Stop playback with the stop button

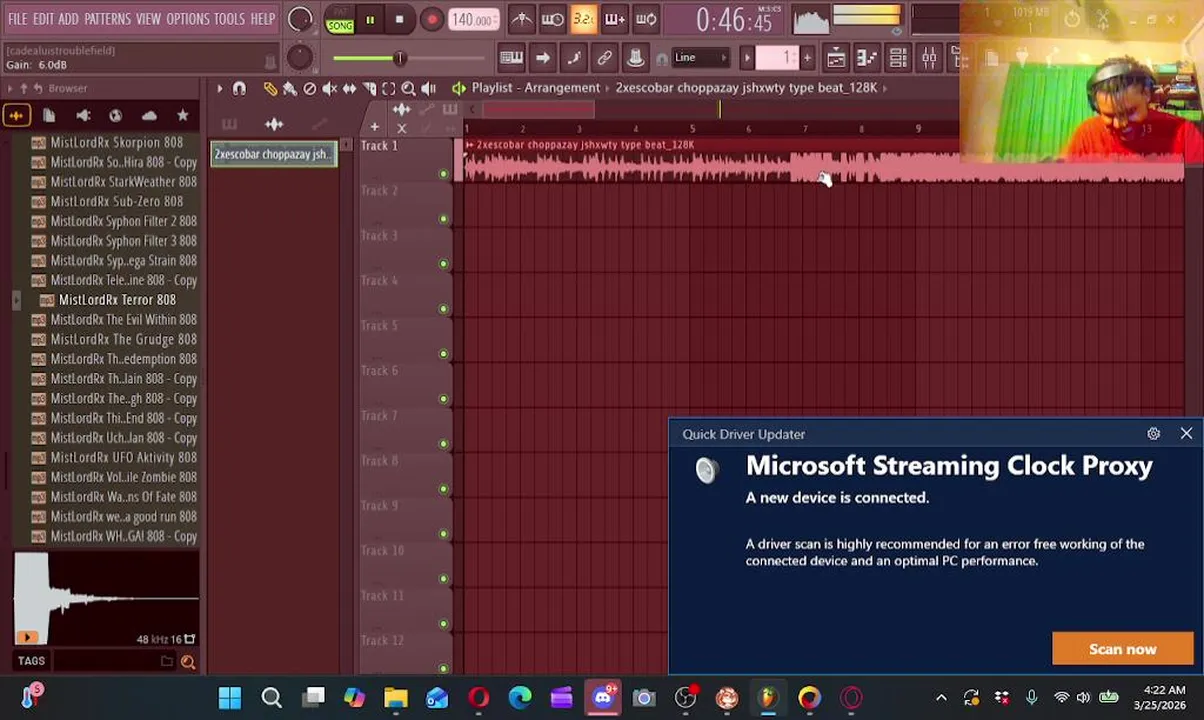coord(399,19)
